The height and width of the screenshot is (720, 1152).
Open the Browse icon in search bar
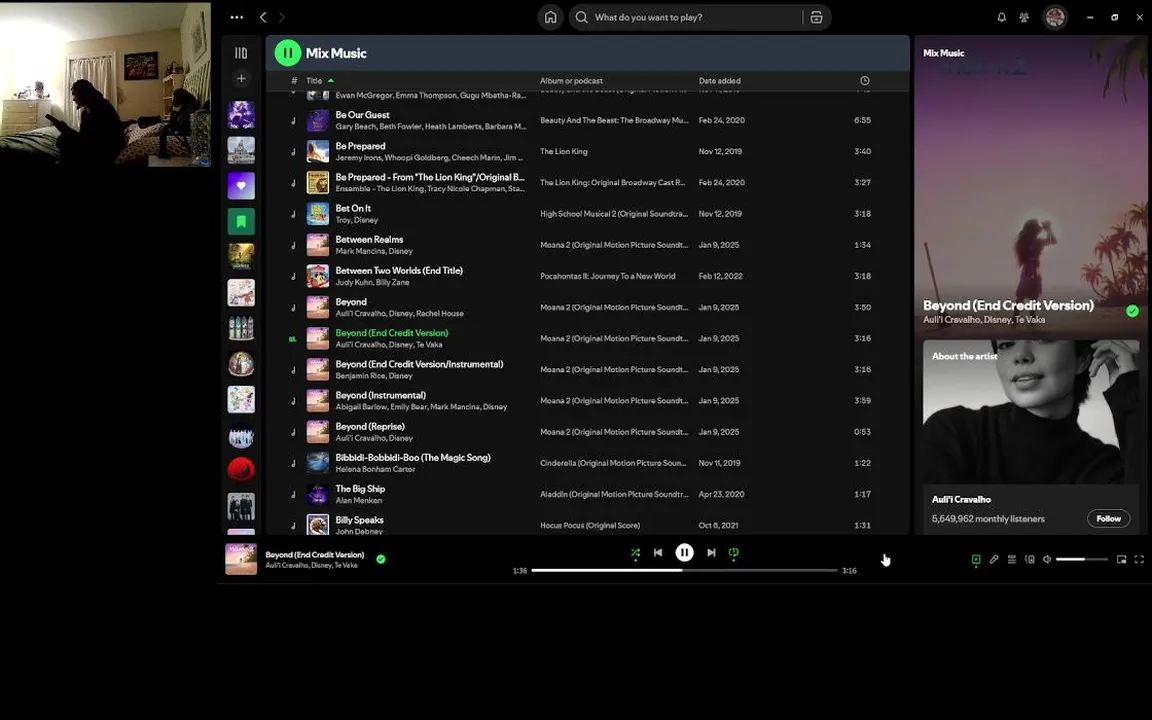tap(816, 17)
